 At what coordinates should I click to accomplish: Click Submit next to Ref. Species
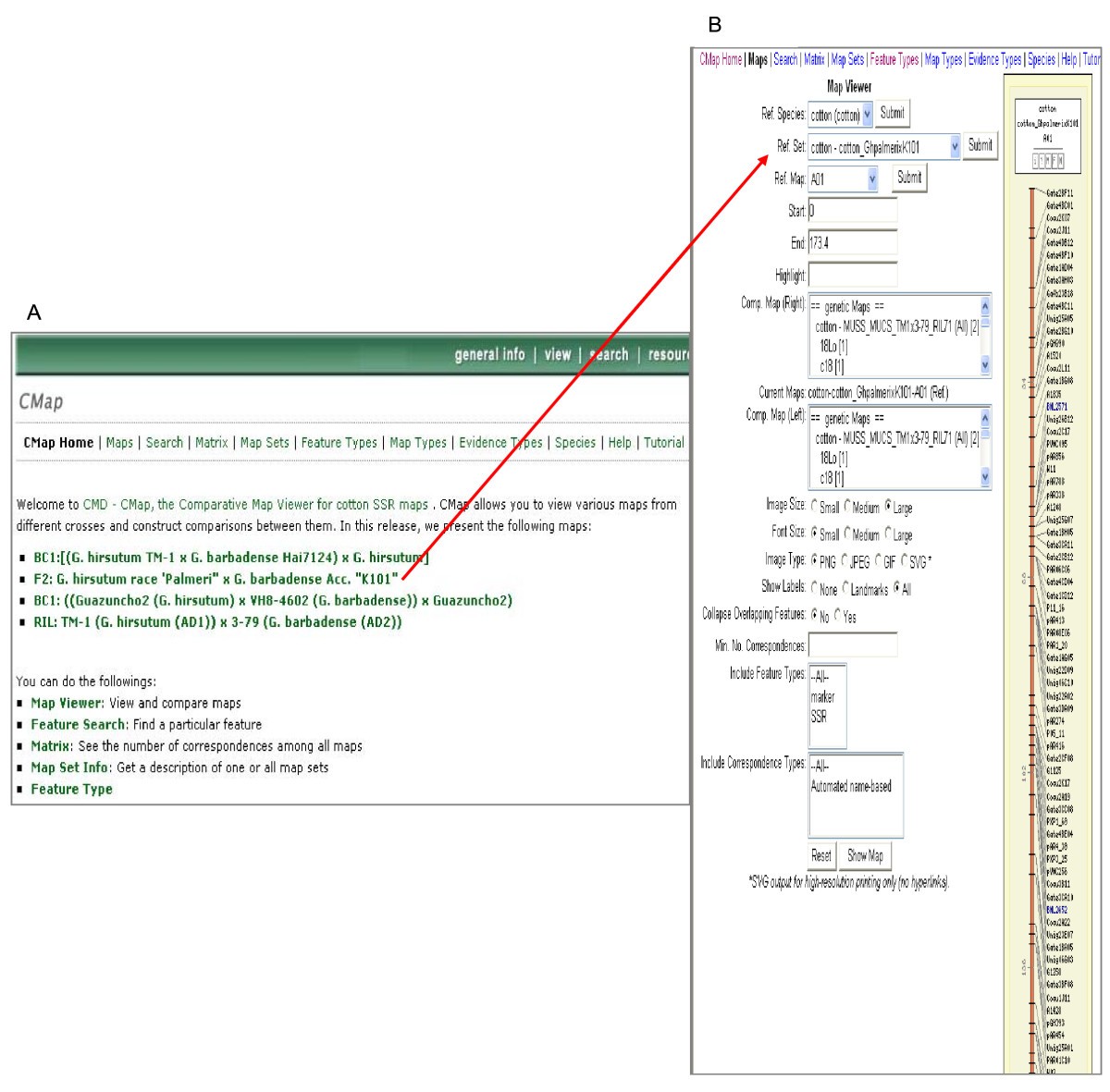(892, 113)
